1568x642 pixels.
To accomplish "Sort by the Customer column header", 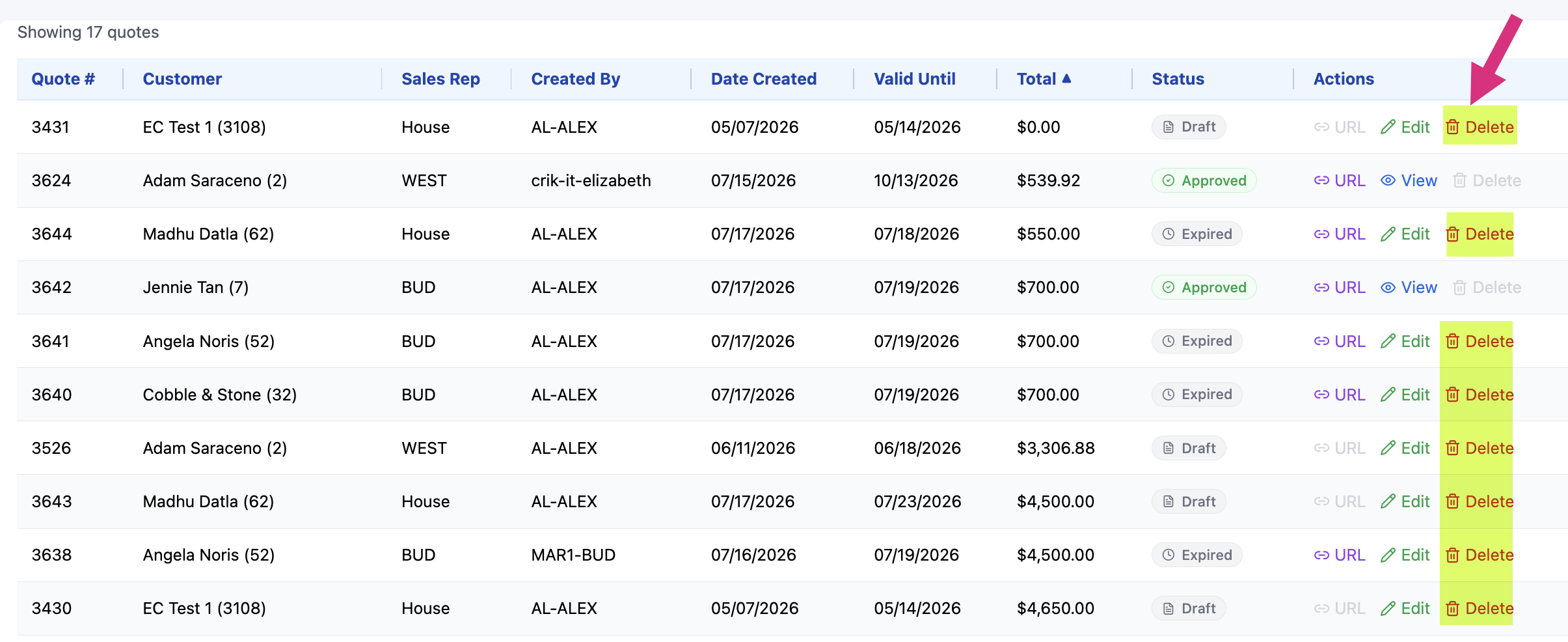I will tap(182, 79).
